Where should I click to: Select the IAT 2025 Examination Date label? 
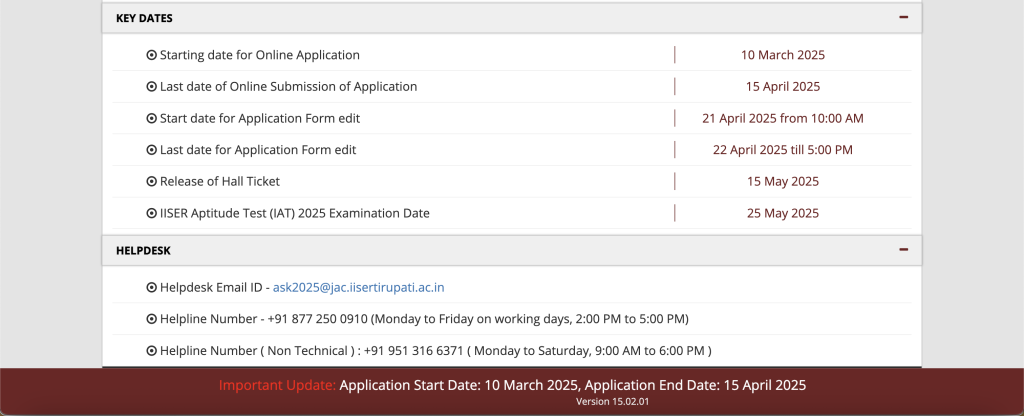pyautogui.click(x=295, y=213)
